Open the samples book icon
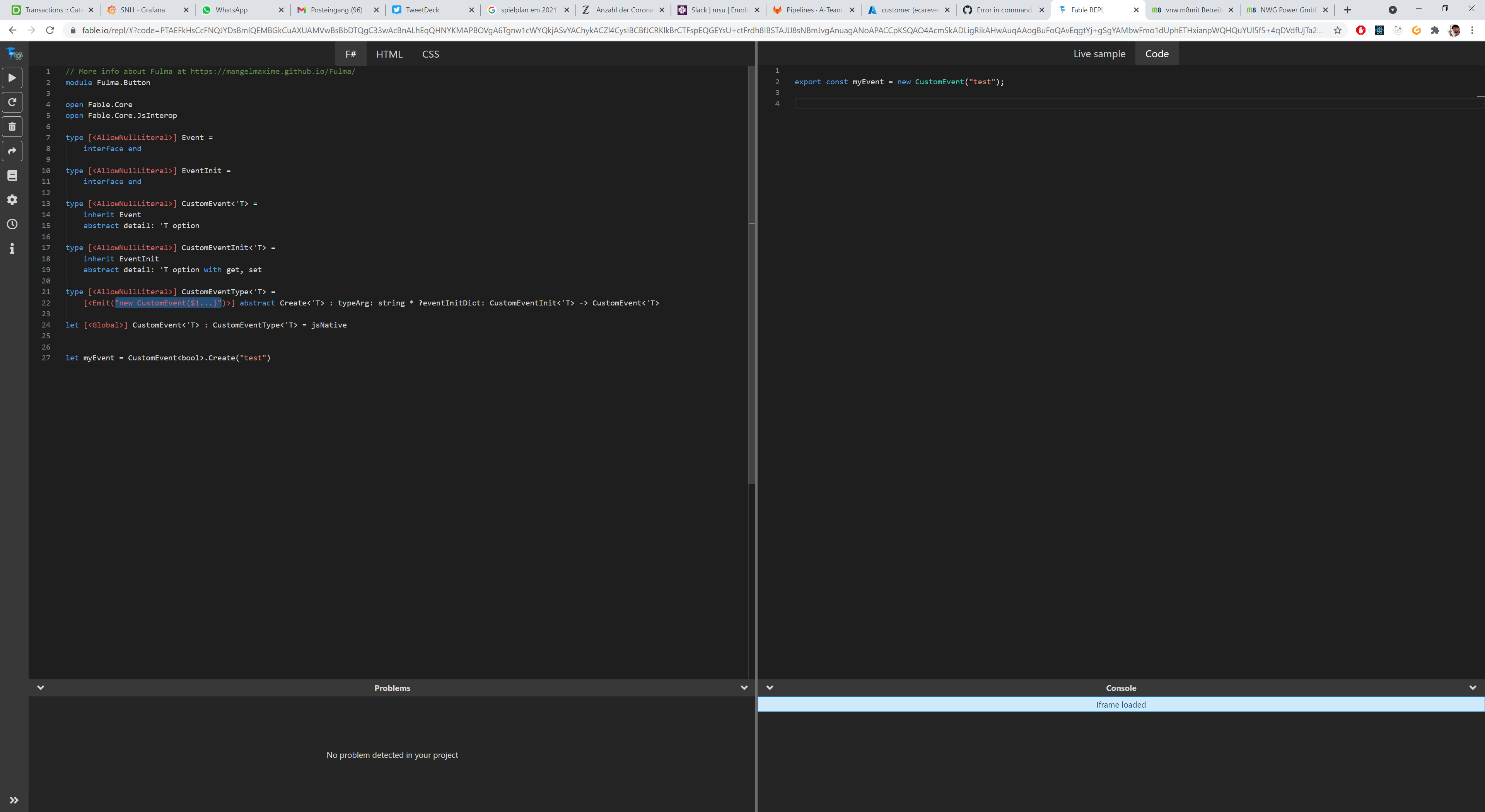 tap(12, 175)
